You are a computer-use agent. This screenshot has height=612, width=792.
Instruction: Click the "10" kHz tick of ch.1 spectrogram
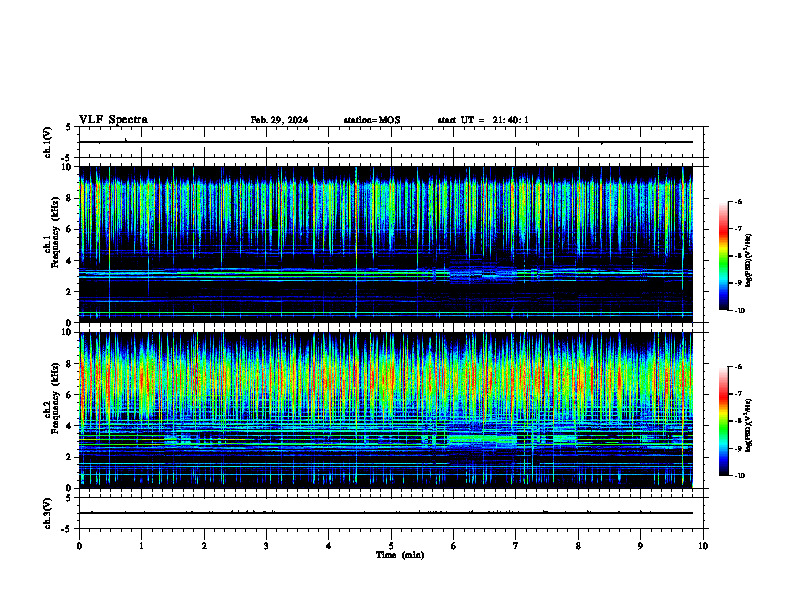pos(69,167)
